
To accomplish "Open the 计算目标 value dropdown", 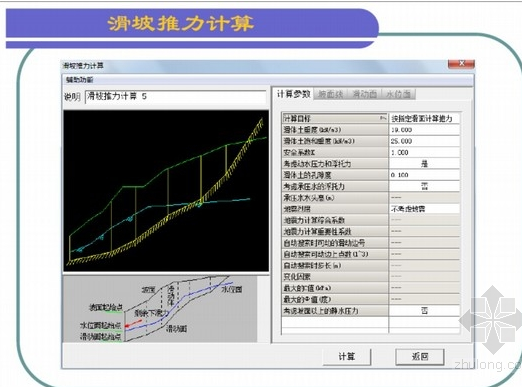I will click(424, 118).
